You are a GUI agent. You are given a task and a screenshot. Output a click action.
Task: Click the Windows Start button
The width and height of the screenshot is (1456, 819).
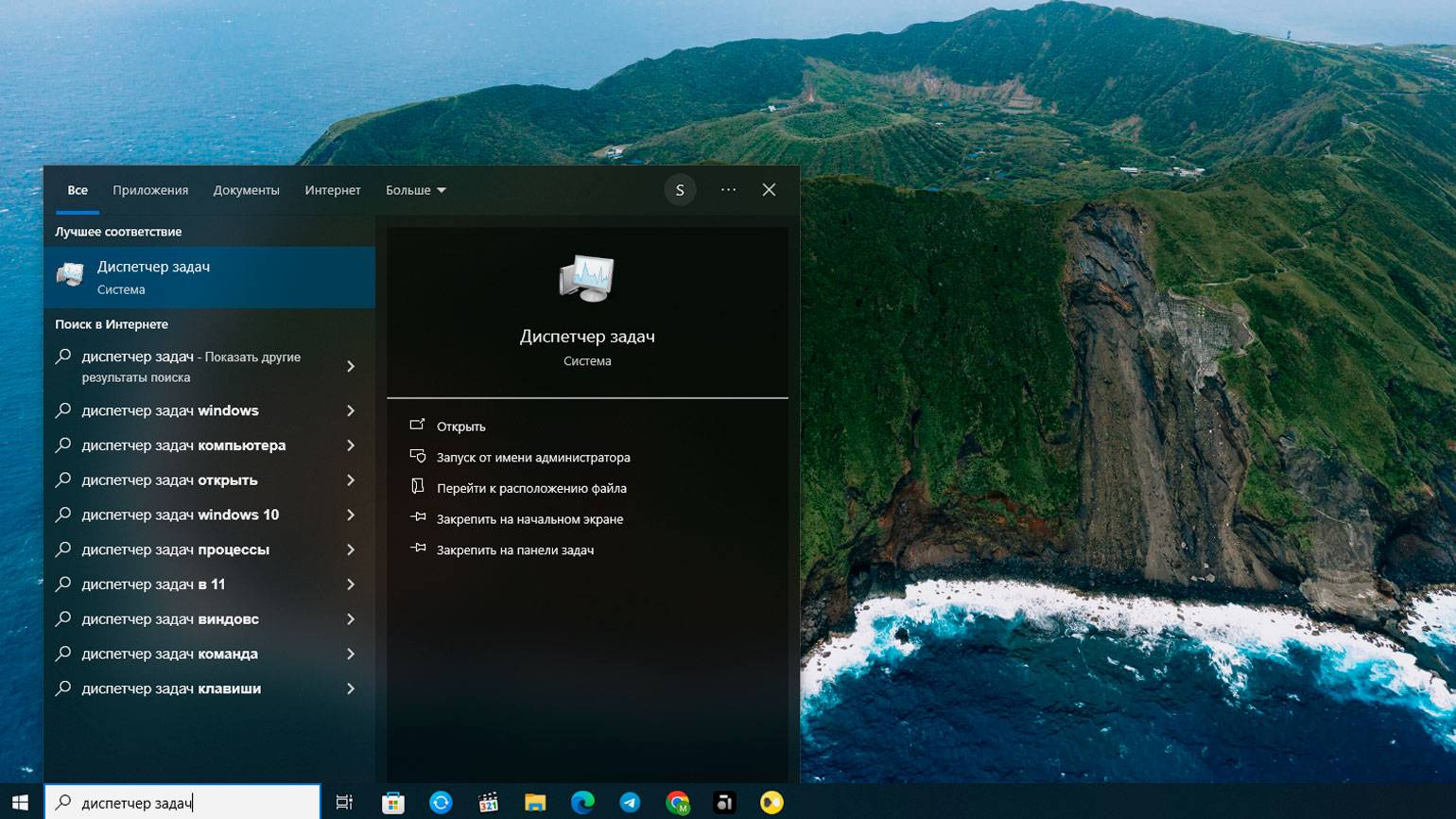coord(20,803)
